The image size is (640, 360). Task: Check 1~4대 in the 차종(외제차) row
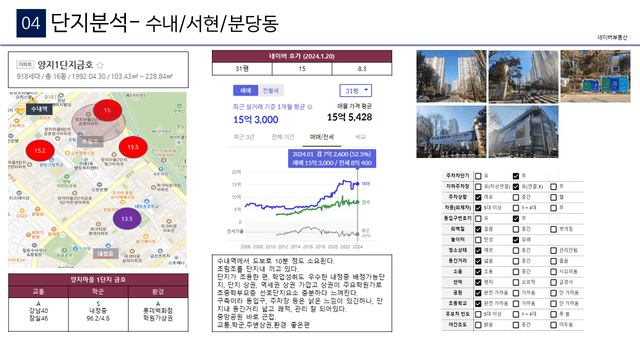(516, 208)
